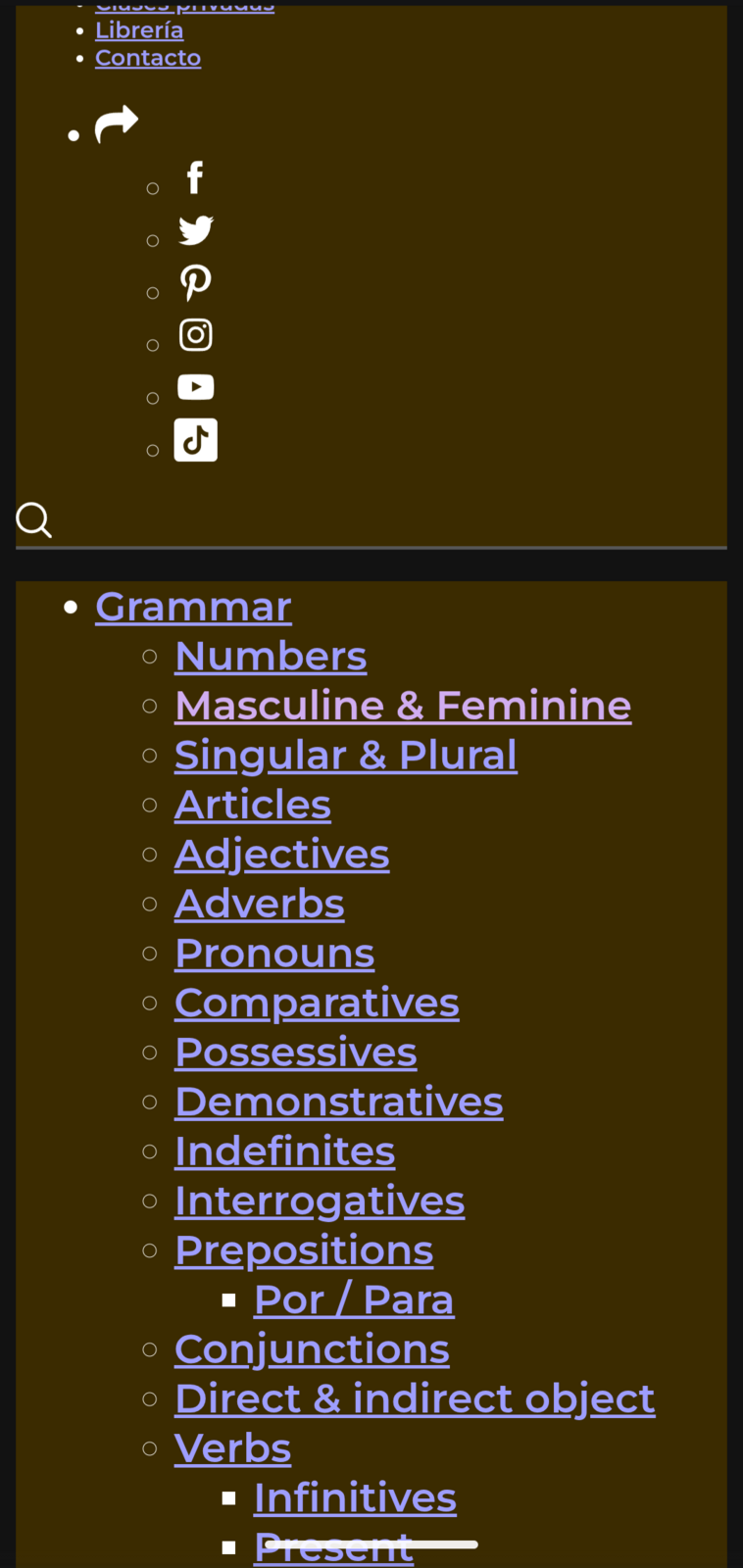Open the Librería menu link
Screen dimensions: 743x1568
(x=139, y=30)
